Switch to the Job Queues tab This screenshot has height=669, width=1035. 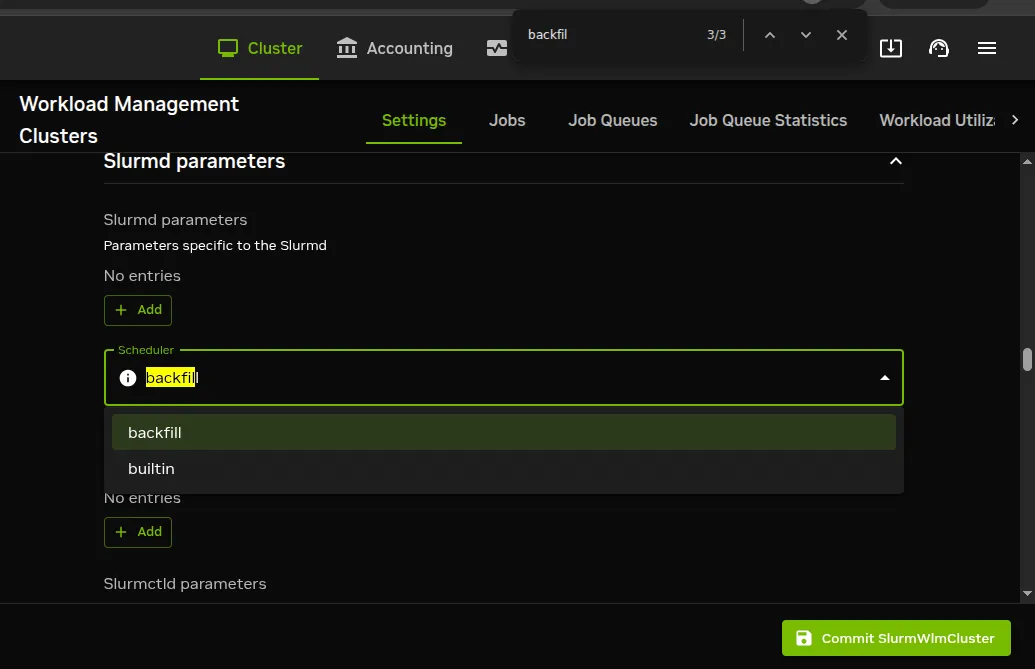click(613, 121)
